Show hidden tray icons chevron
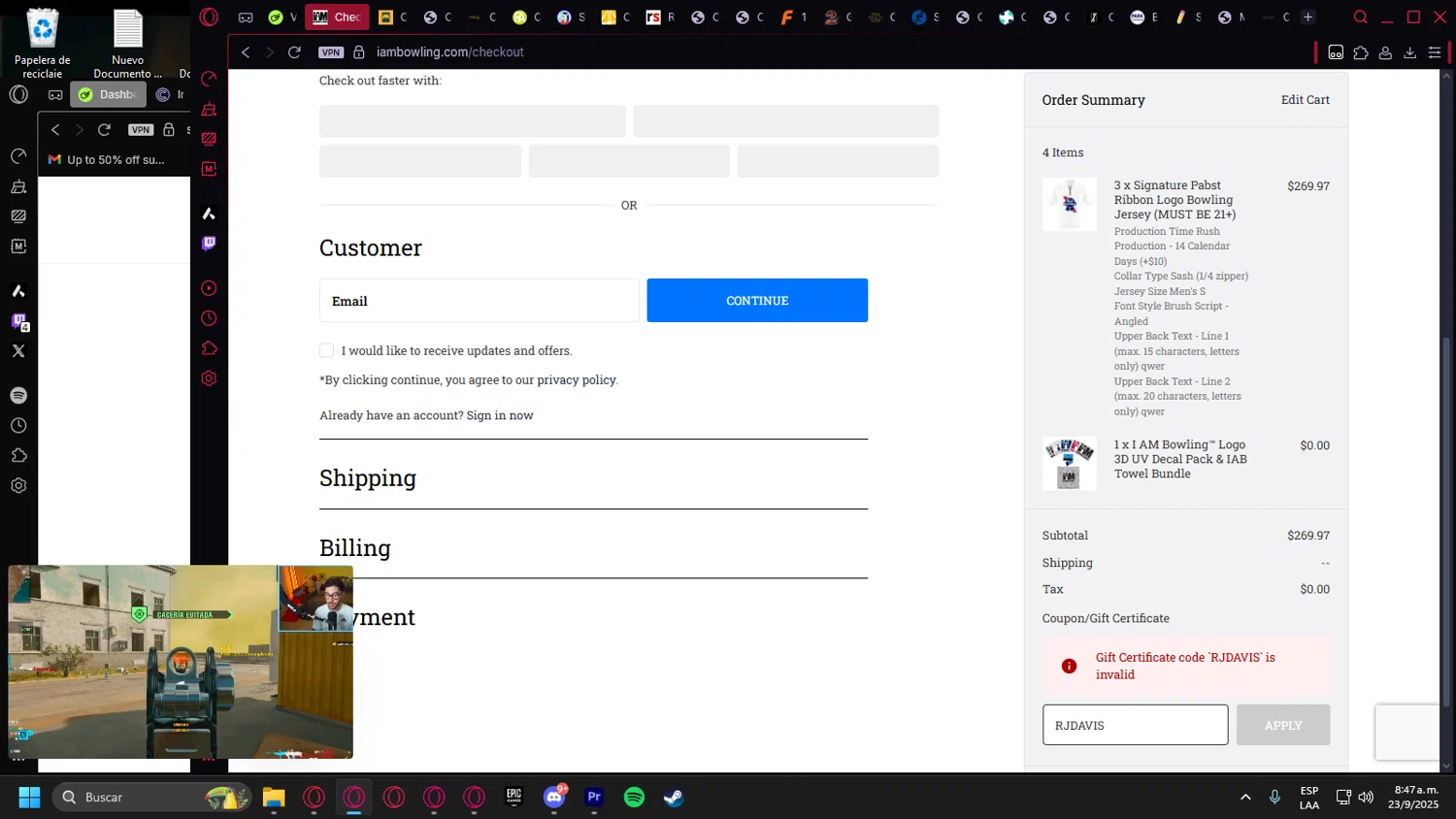The width and height of the screenshot is (1456, 819). click(1245, 798)
